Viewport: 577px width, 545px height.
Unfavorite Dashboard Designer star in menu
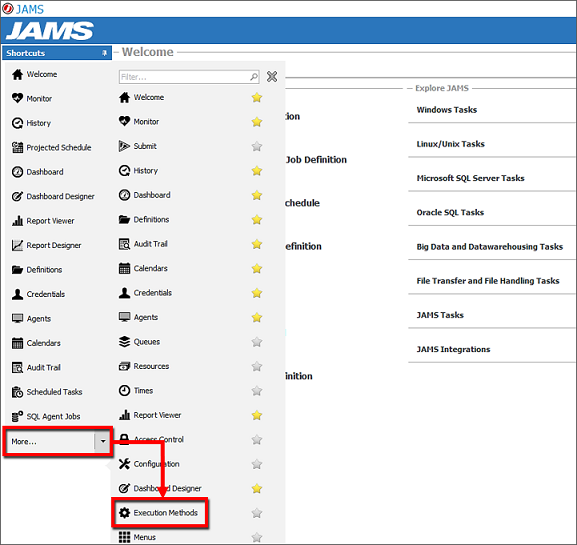coord(257,489)
